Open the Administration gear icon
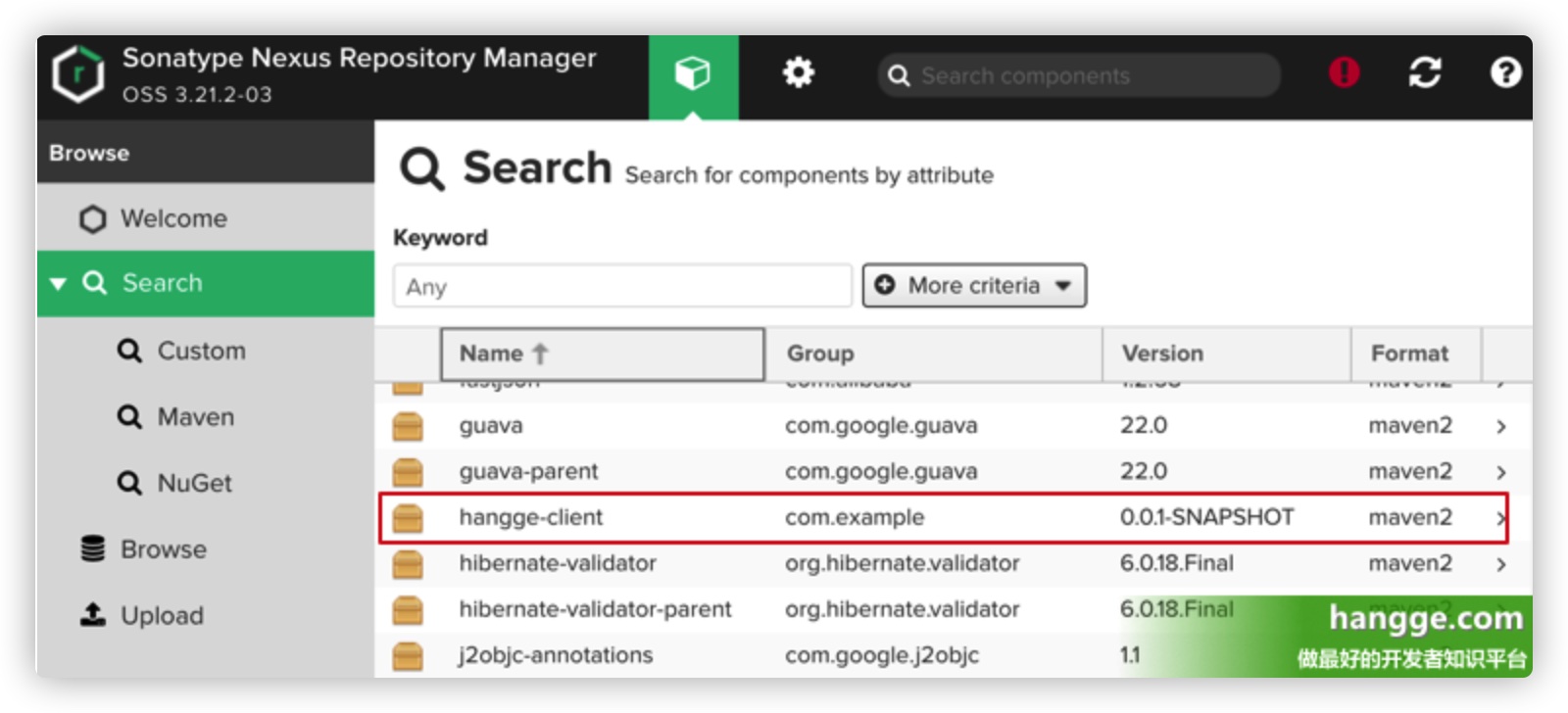The height and width of the screenshot is (713, 1568). 798,72
